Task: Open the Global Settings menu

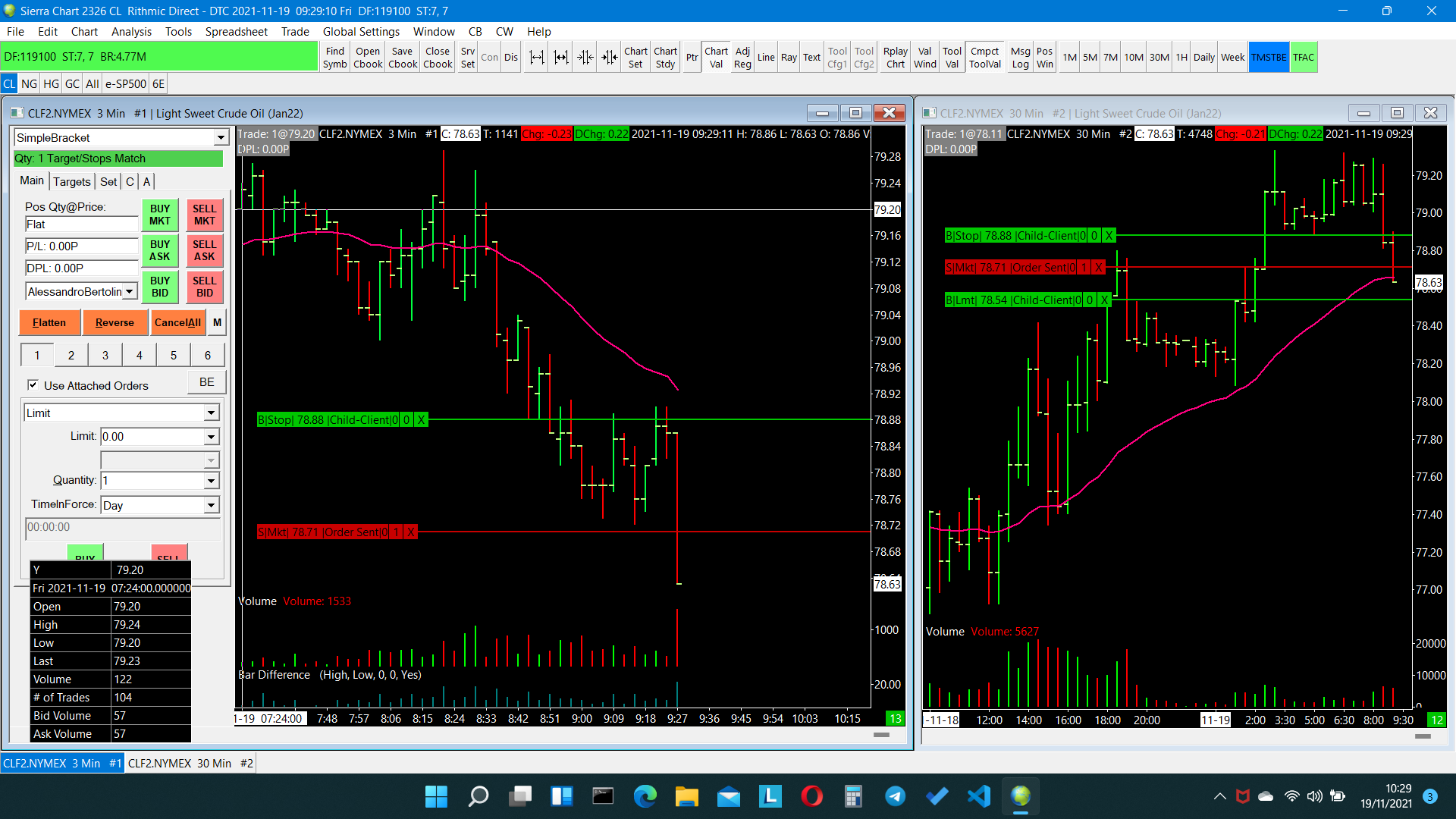Action: point(361,32)
